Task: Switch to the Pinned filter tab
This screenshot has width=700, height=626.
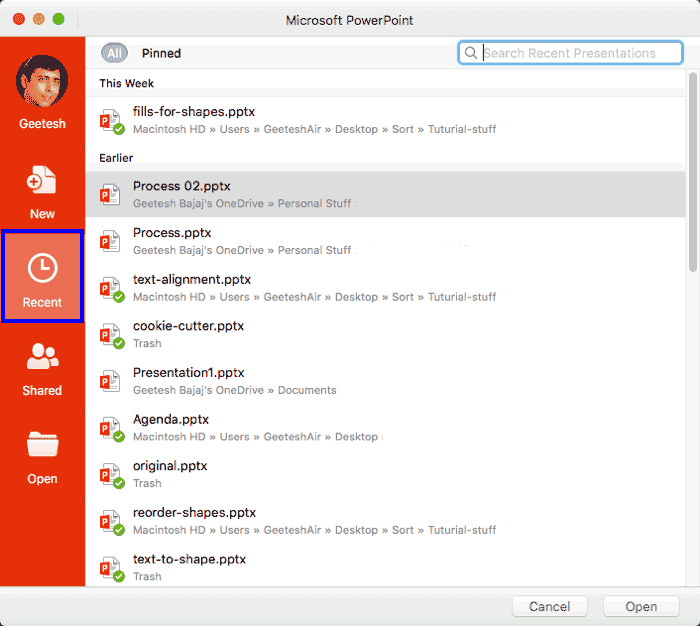Action: 161,53
